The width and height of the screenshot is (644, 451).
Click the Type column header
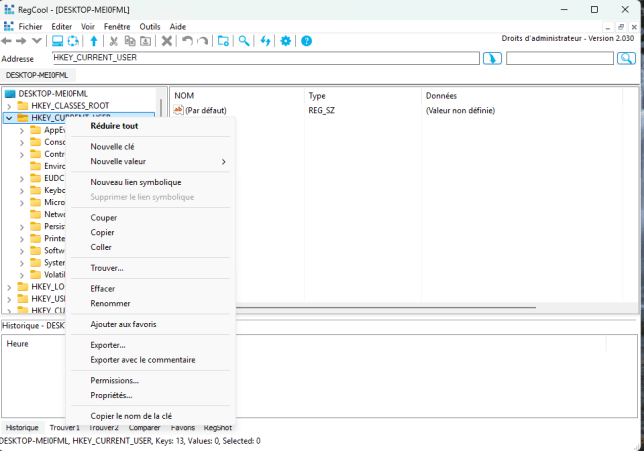(317, 95)
